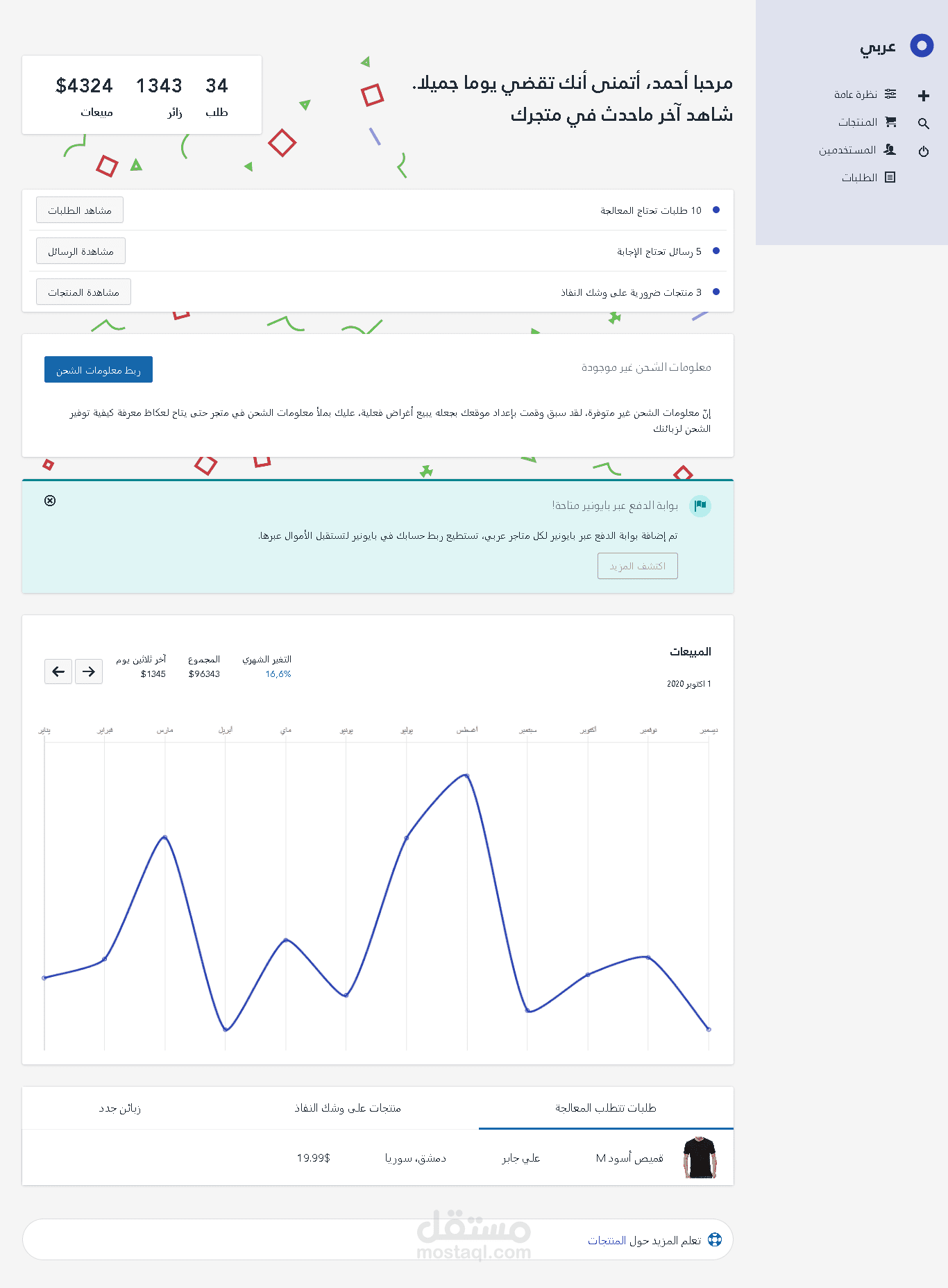
Task: Switch to زبائن جدد tab
Action: (x=120, y=1108)
